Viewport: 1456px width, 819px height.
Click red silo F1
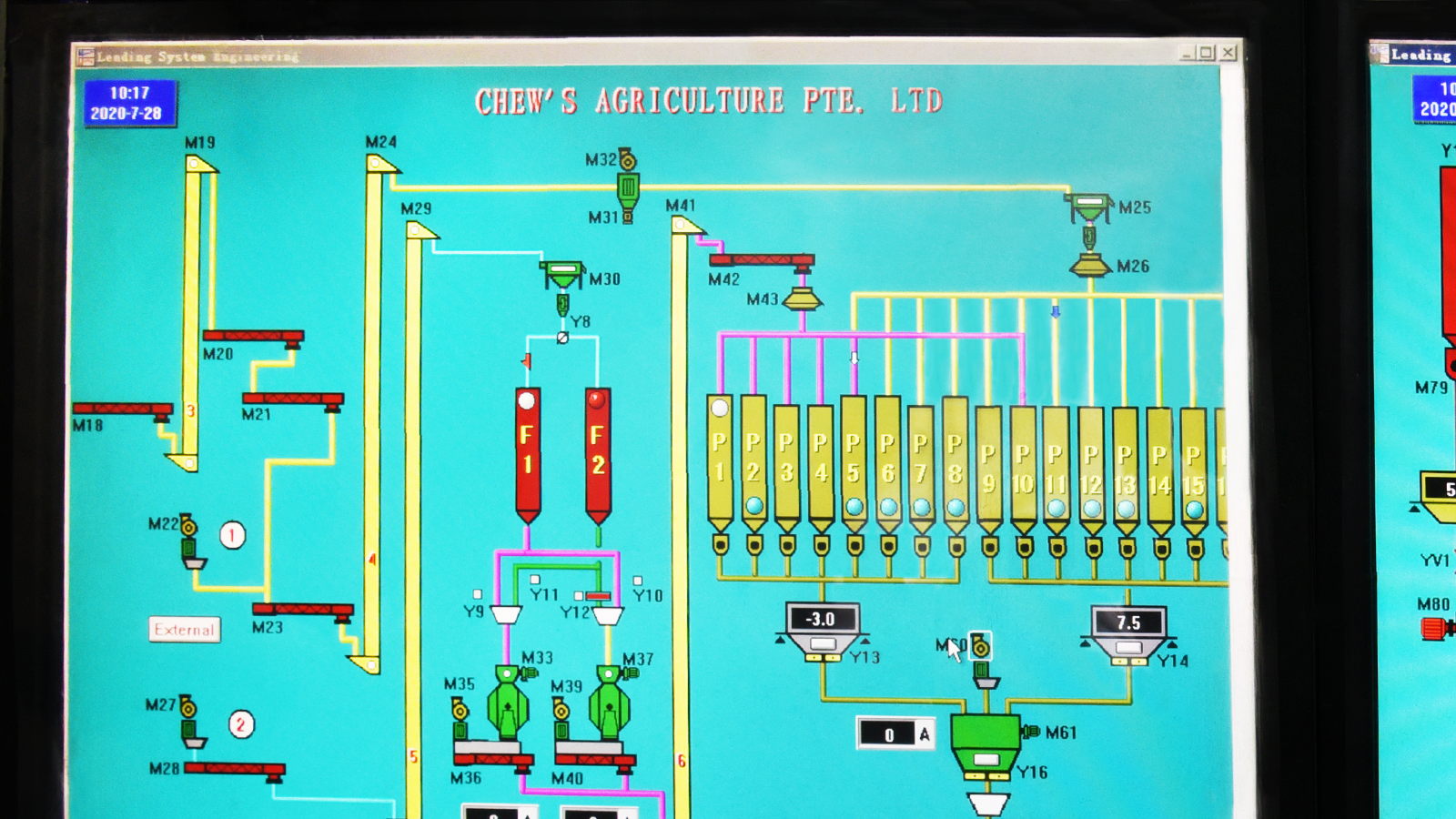point(528,455)
